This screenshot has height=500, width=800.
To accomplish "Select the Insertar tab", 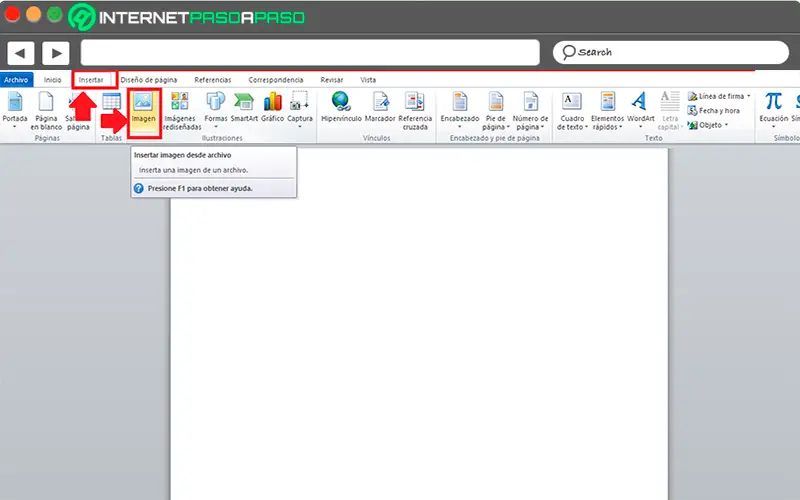I will click(91, 80).
